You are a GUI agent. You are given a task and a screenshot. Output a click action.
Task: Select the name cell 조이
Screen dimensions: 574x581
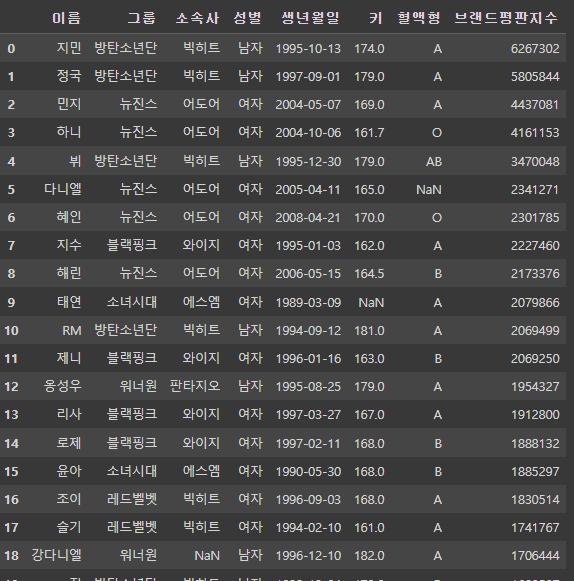coord(69,499)
